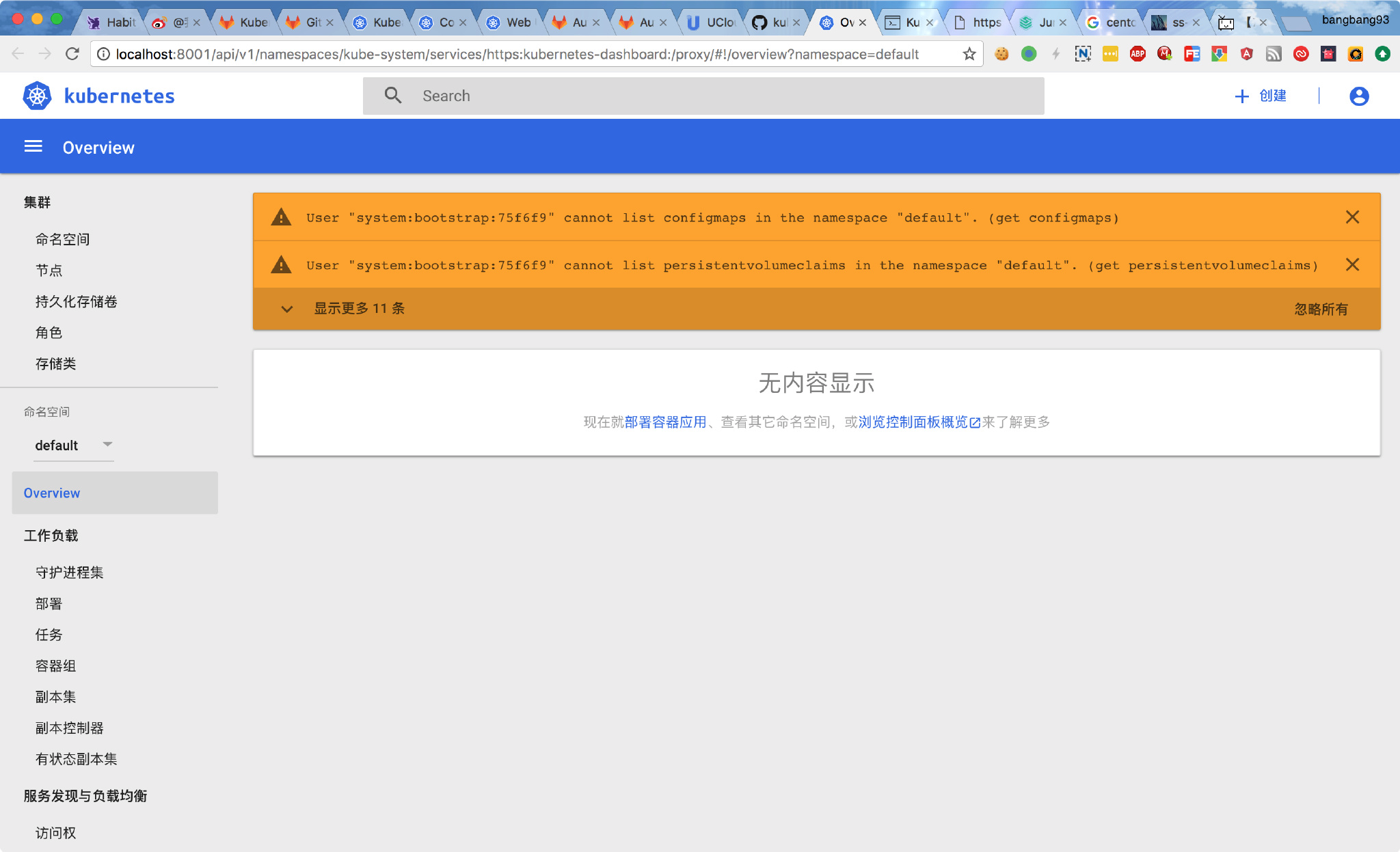Image resolution: width=1400 pixels, height=852 pixels.
Task: Select 持久化存储卷 in the cluster menu
Action: (x=76, y=301)
